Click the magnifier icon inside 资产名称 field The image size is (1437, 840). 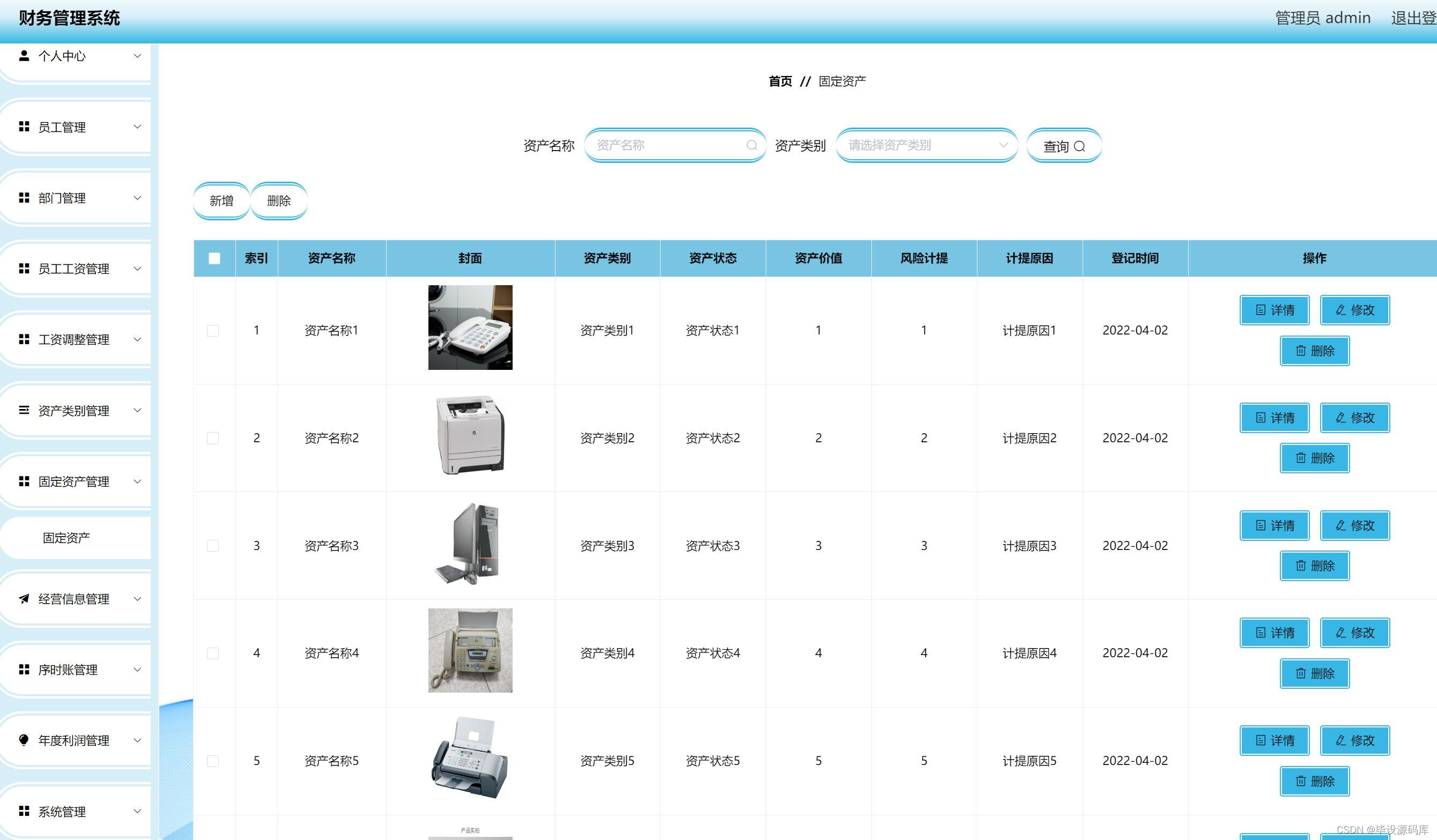(x=752, y=145)
